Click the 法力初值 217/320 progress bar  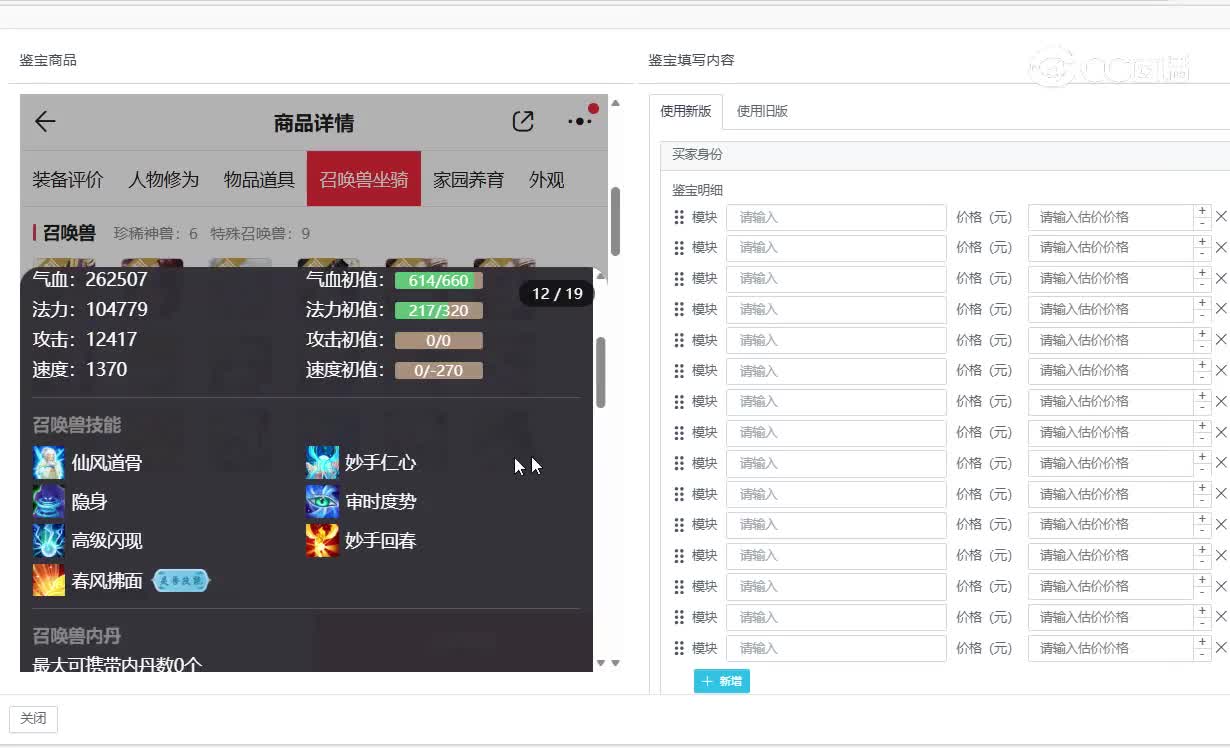coord(439,311)
